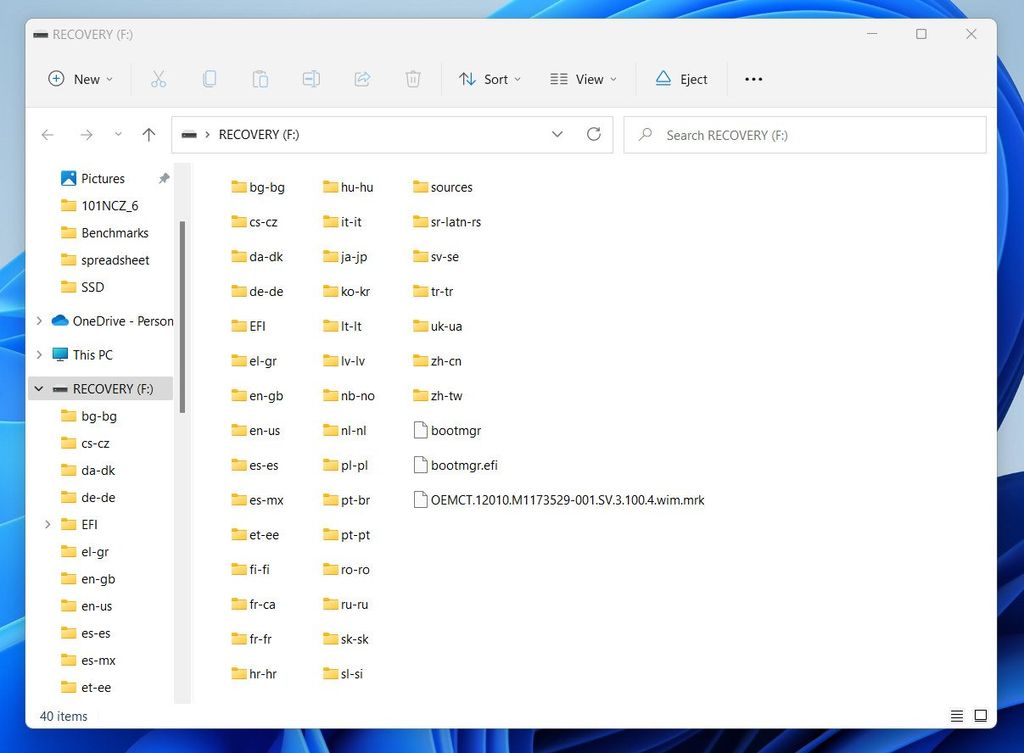Click the Cut scissors icon in toolbar

click(158, 79)
